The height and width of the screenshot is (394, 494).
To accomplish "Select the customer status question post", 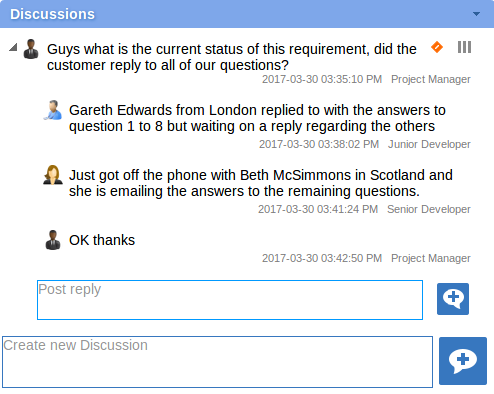I will tap(232, 57).
